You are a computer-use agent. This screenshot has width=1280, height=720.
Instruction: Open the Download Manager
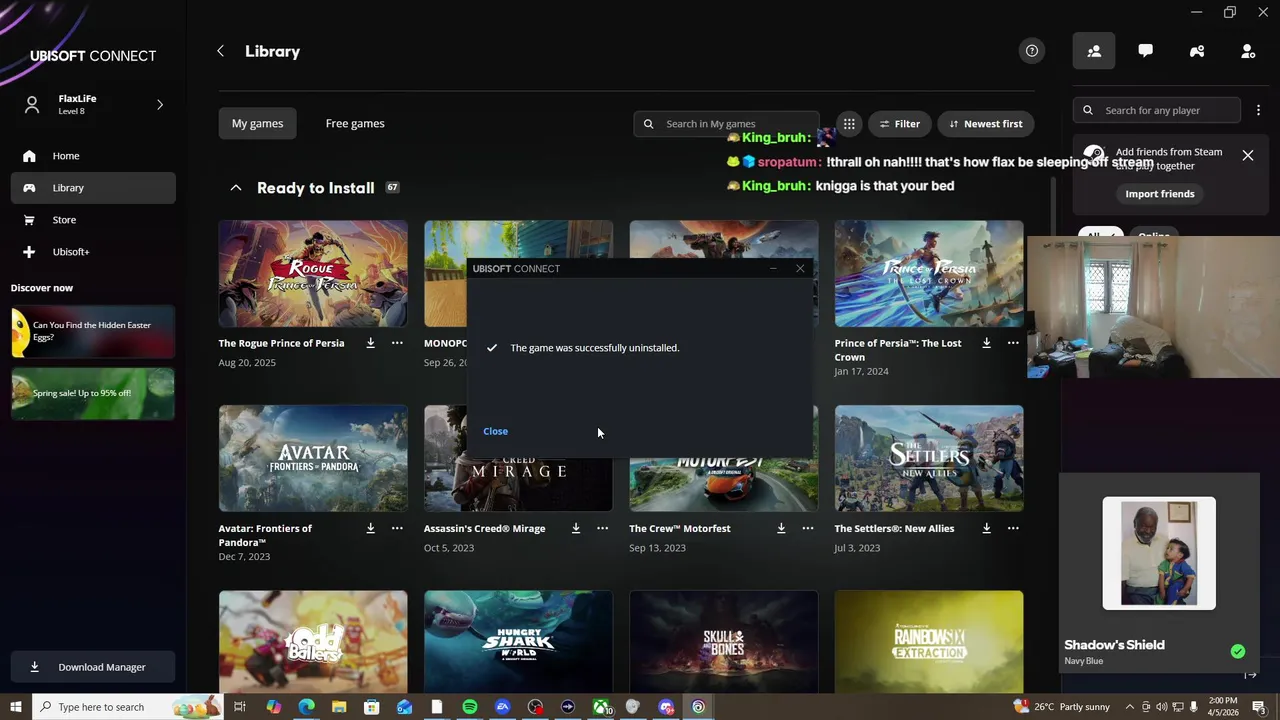coord(93,667)
